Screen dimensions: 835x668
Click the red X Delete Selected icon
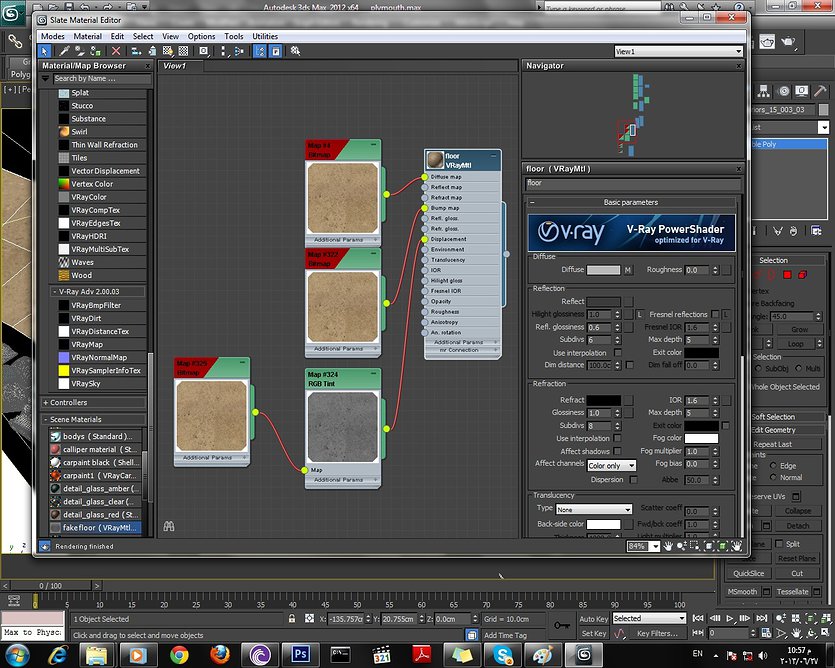(x=116, y=50)
